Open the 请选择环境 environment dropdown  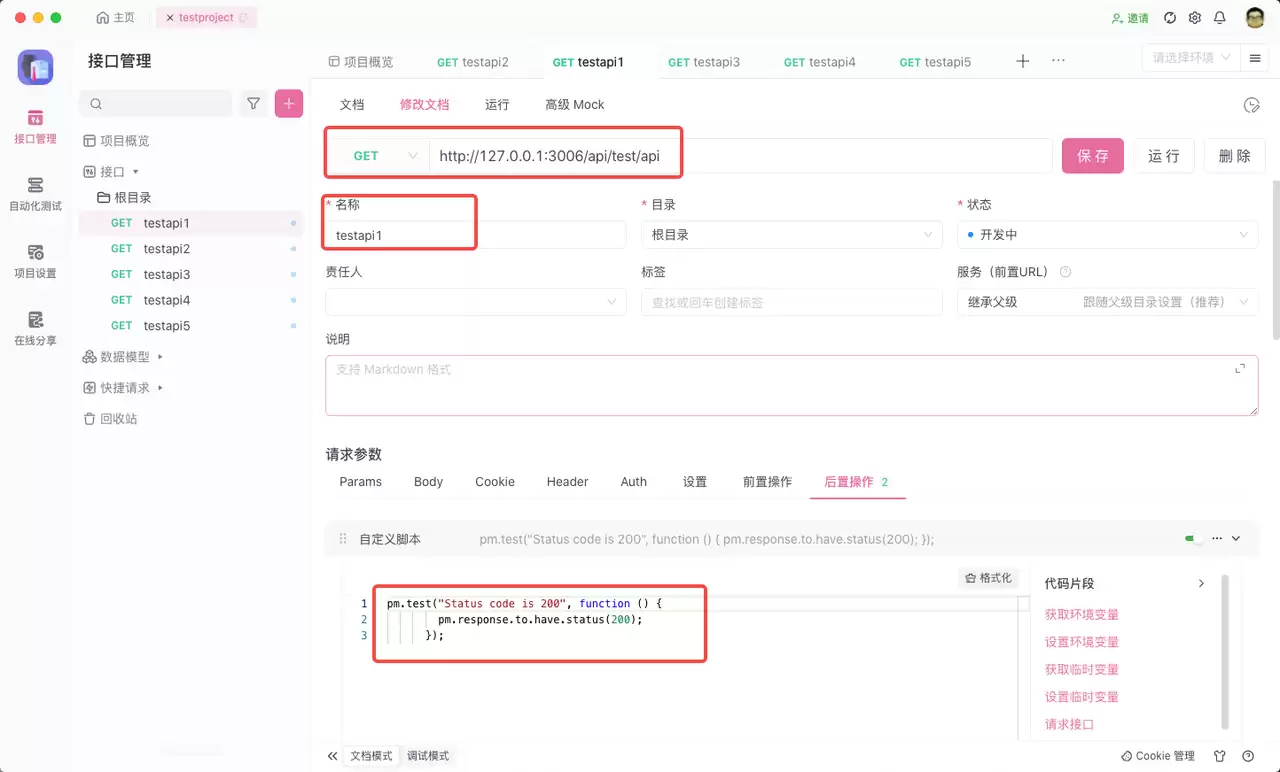(1191, 58)
